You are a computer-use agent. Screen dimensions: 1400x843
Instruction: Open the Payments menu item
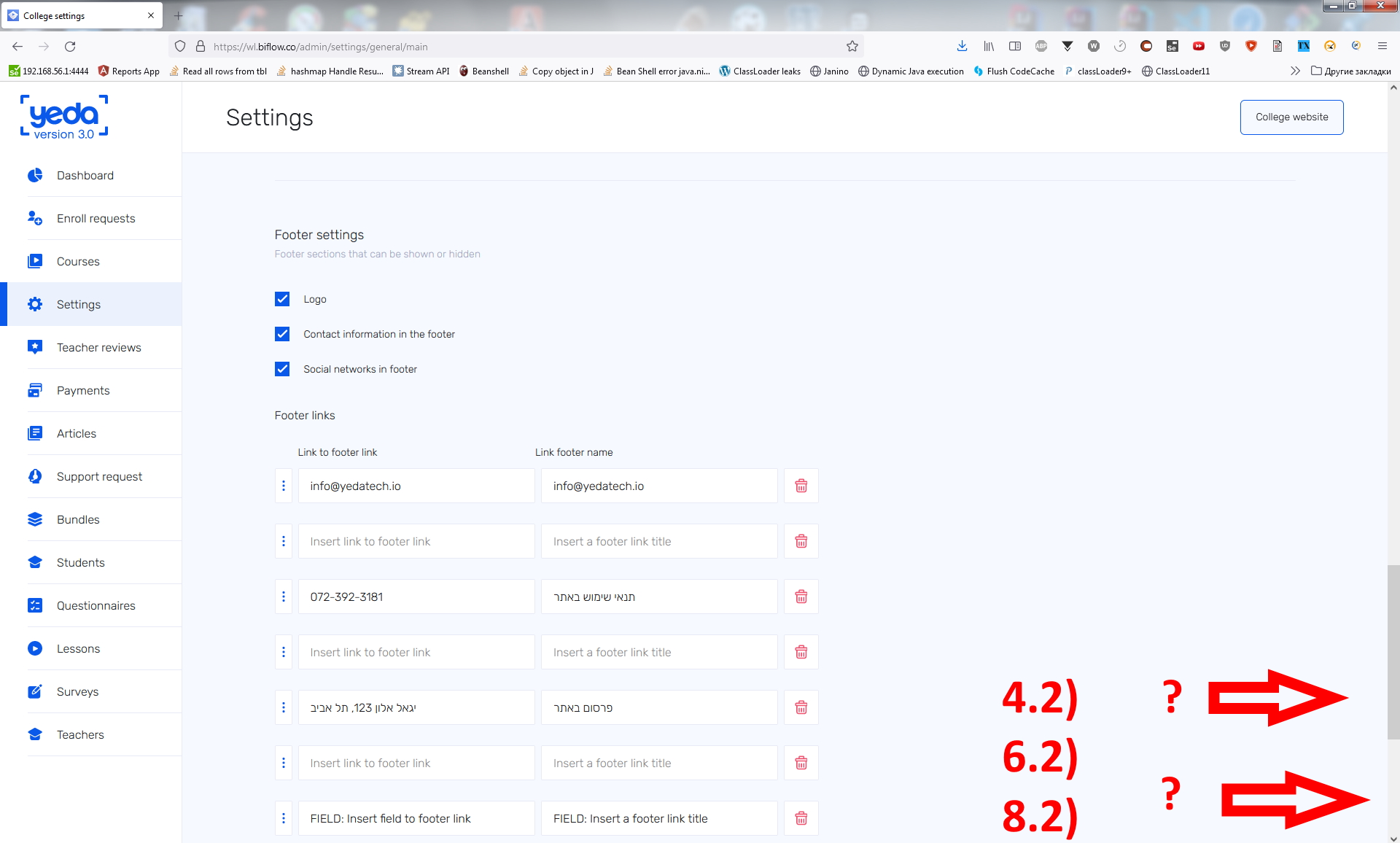(x=83, y=390)
